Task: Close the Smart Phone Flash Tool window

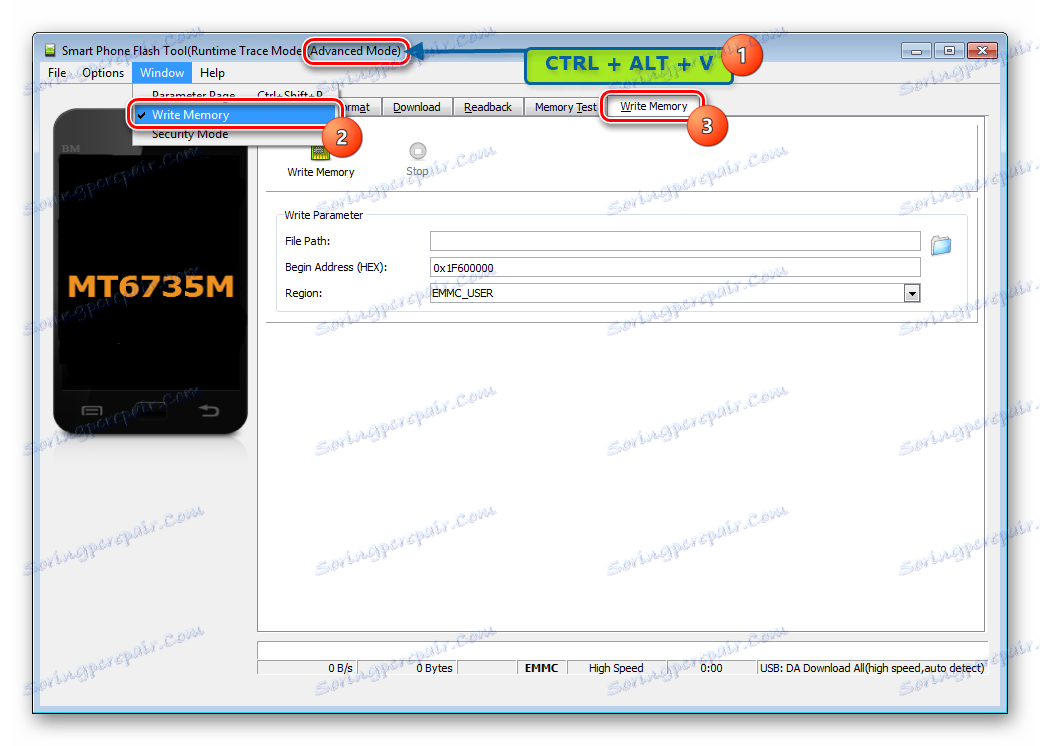Action: 982,50
